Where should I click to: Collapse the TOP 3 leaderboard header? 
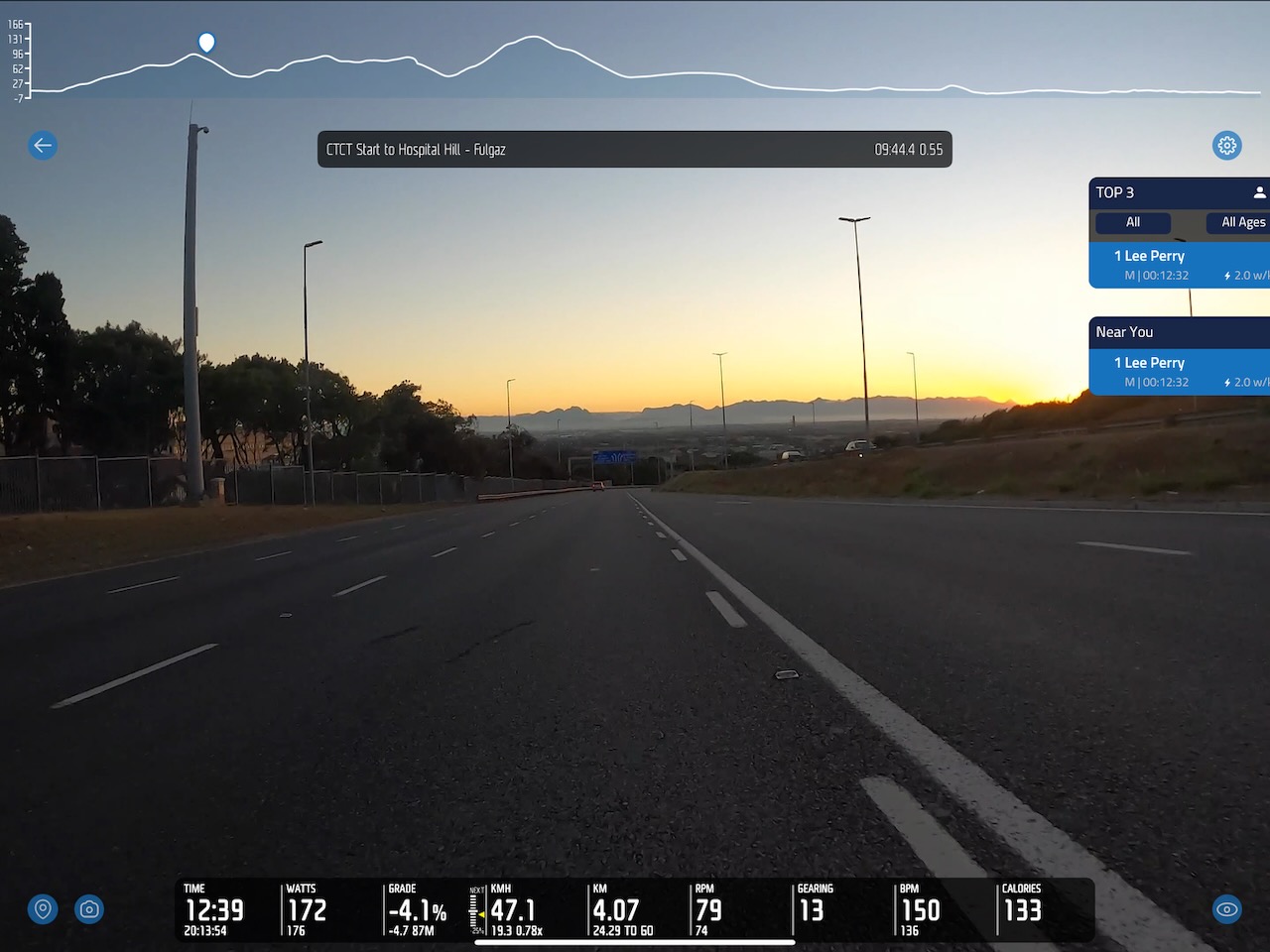1171,192
